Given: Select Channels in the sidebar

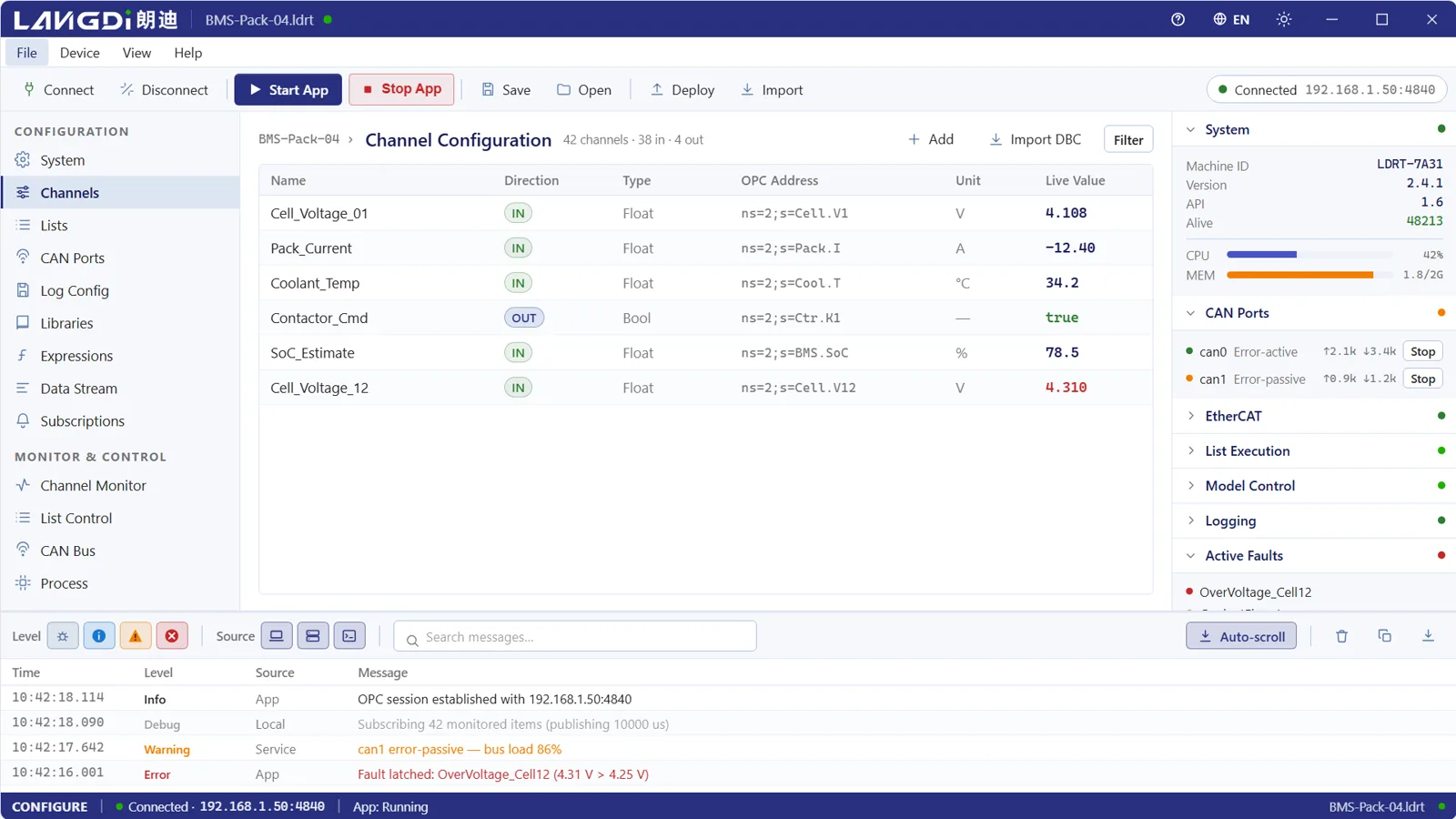Looking at the screenshot, I should 120,193.
